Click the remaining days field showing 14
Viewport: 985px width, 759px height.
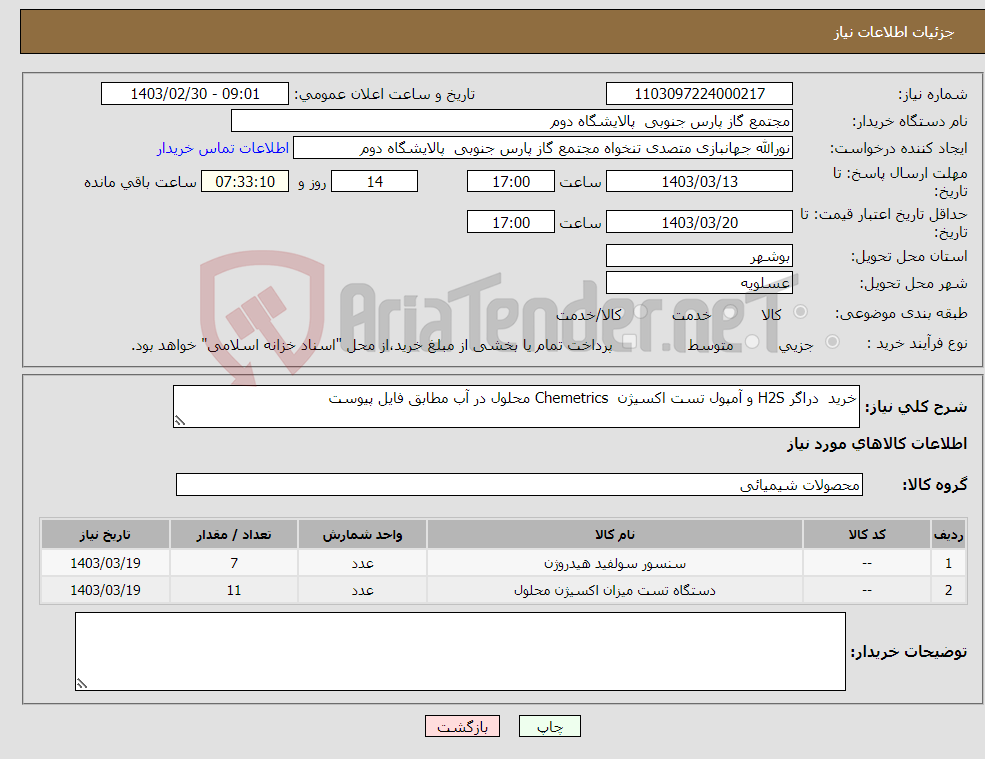point(374,182)
